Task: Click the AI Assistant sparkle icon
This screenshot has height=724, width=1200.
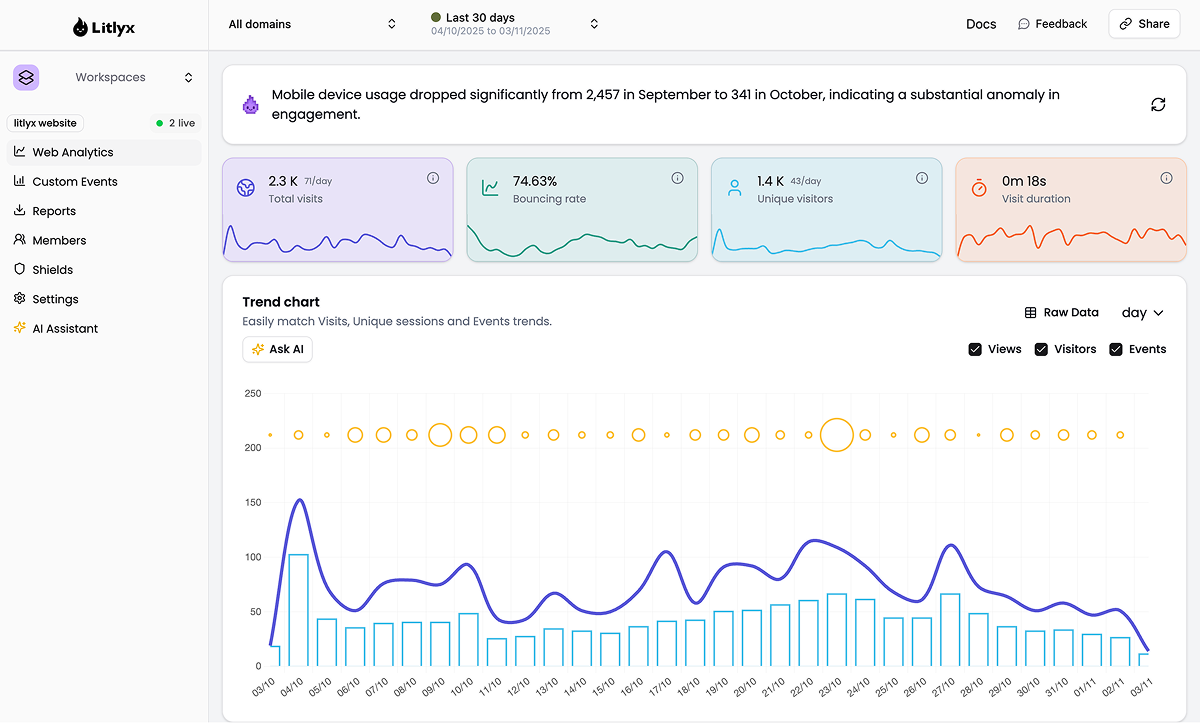Action: click(19, 328)
